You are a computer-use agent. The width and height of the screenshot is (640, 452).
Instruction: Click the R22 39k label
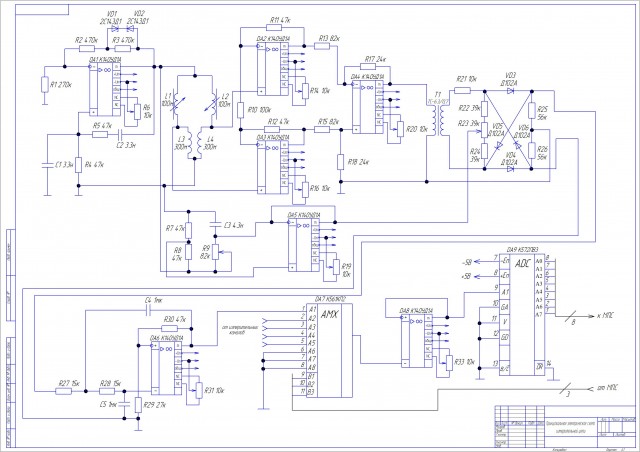click(469, 108)
